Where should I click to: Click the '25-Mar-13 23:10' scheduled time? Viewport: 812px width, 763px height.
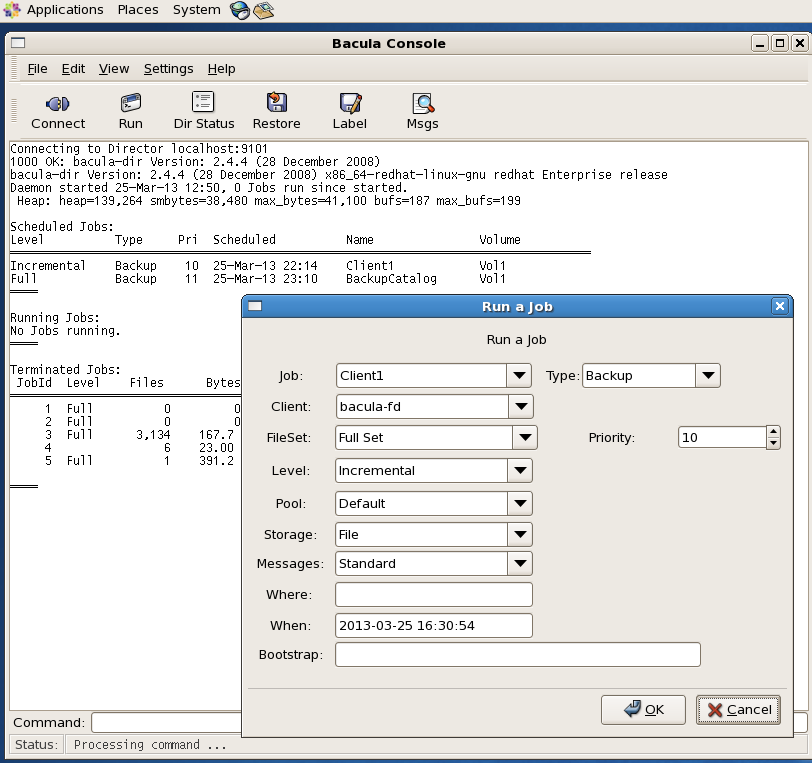(265, 279)
